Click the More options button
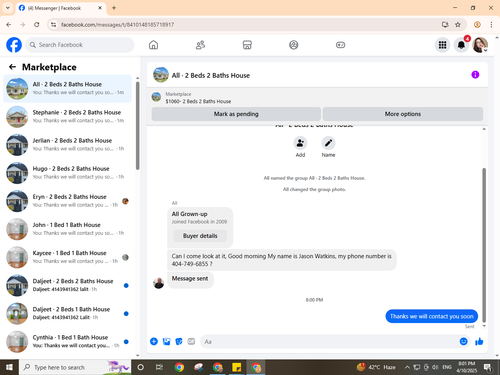The width and height of the screenshot is (500, 375). coord(403,114)
